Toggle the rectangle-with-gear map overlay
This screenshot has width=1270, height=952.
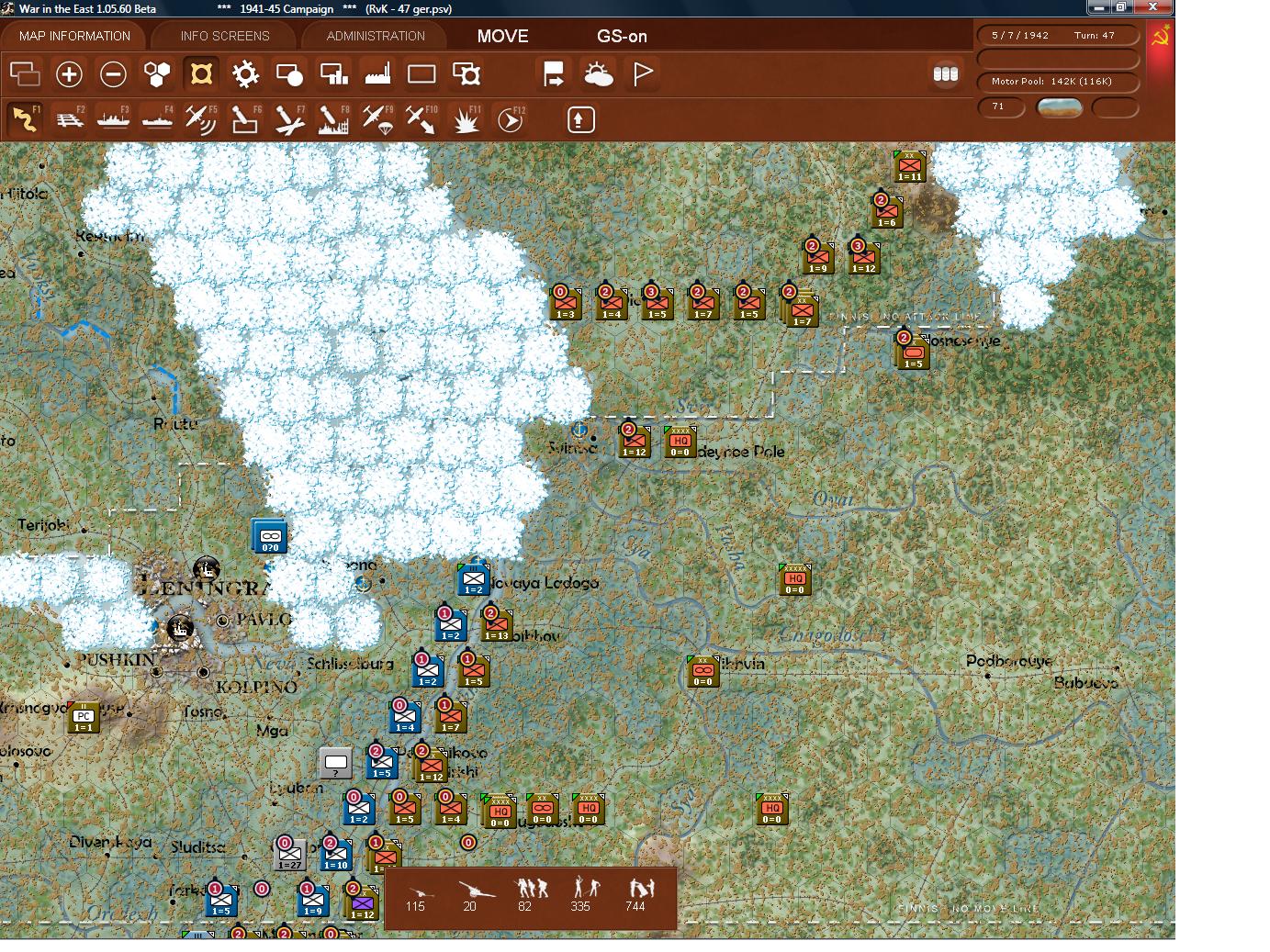[x=466, y=73]
